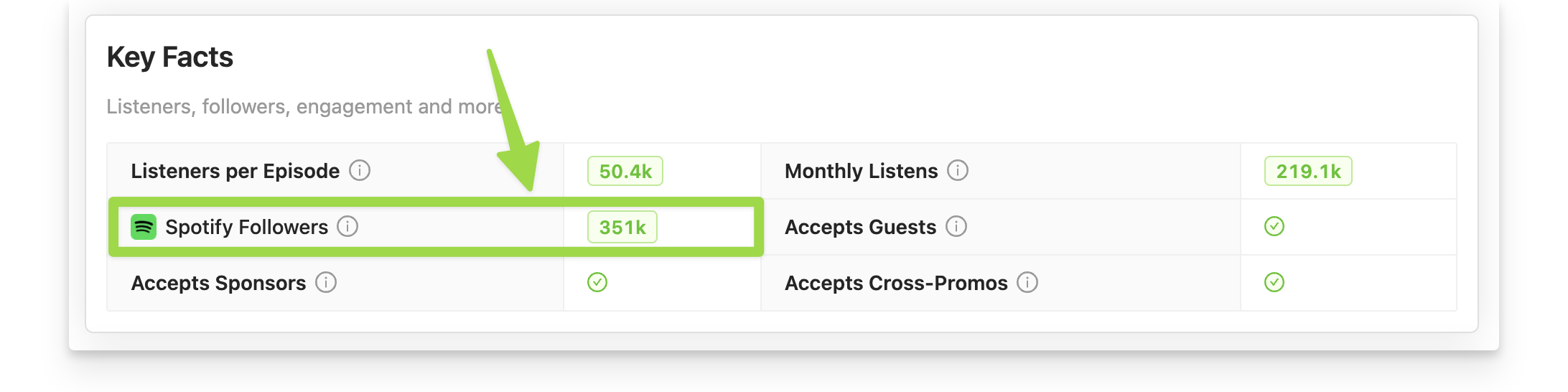Click the Accepts Sponsors label
The height and width of the screenshot is (392, 1568).
click(x=218, y=284)
